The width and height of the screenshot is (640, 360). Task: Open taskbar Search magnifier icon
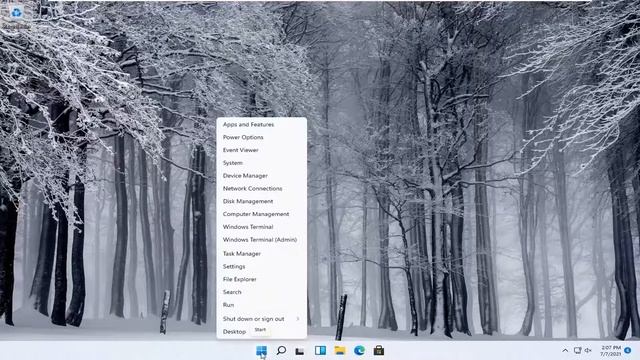point(281,350)
